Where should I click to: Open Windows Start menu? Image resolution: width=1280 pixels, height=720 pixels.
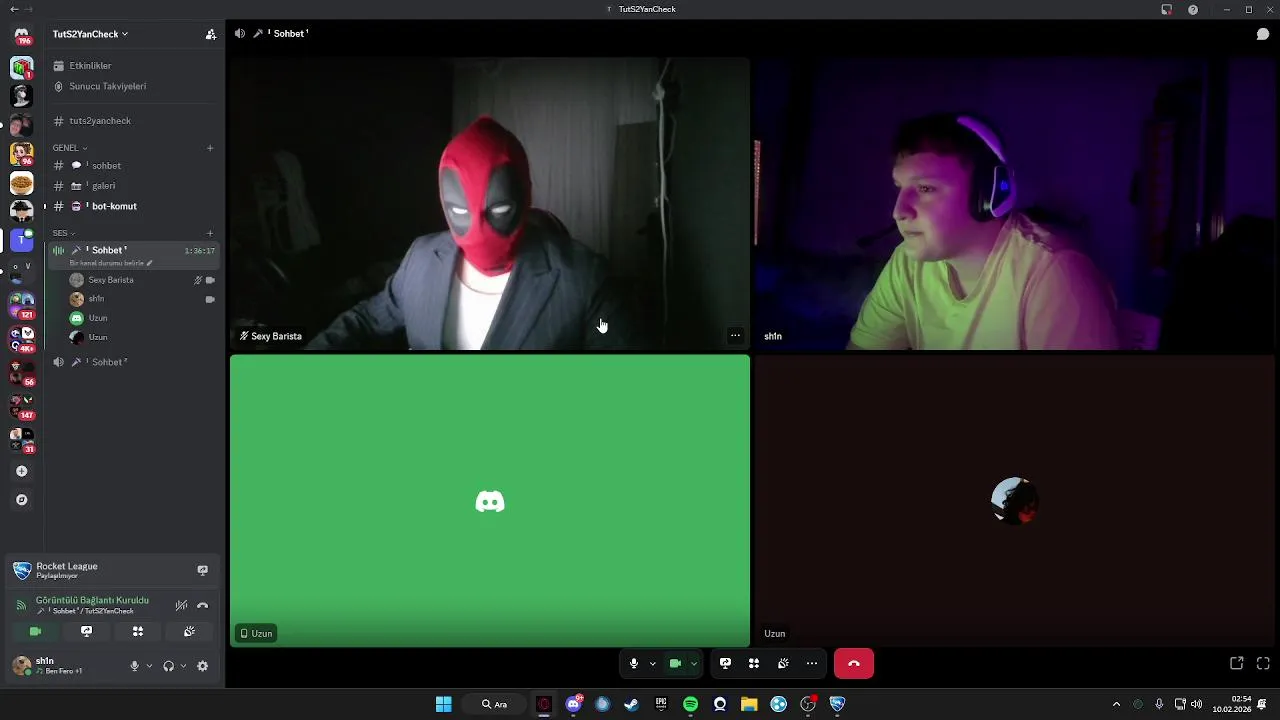[444, 704]
